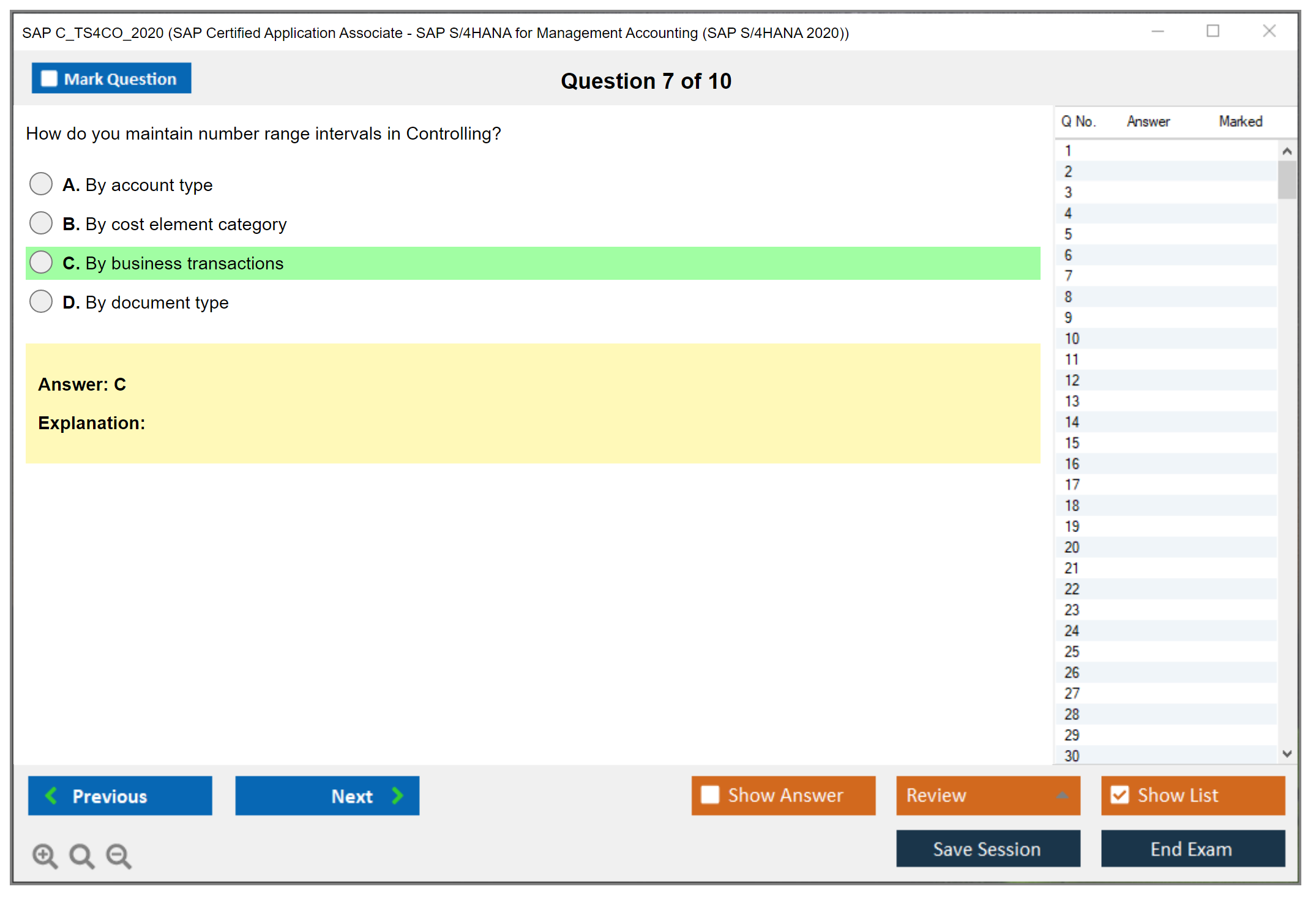Pick option D By document type
This screenshot has width=1316, height=900.
41,301
